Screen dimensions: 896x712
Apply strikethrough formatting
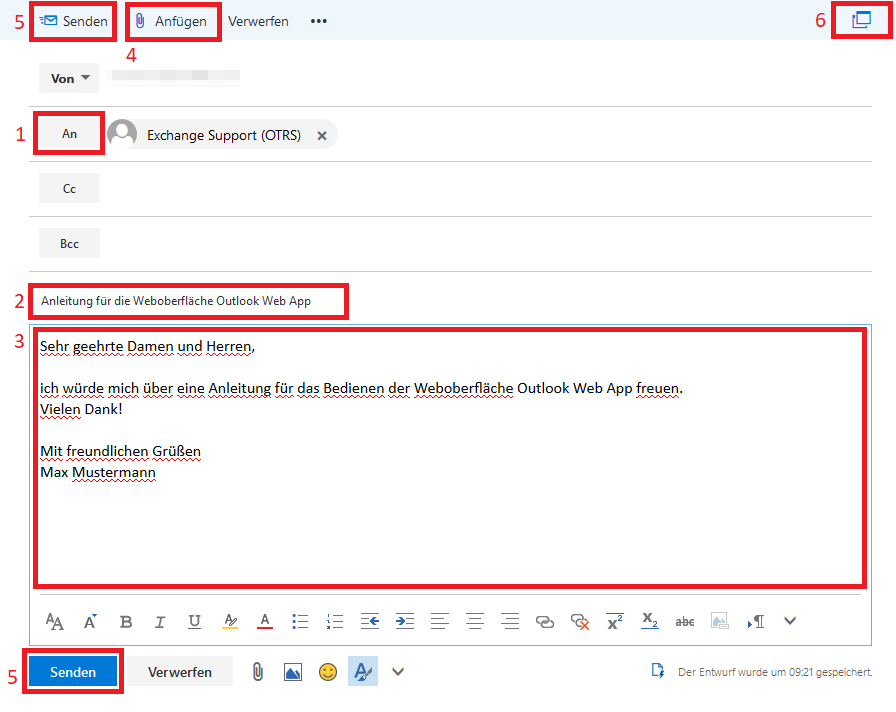tap(685, 621)
